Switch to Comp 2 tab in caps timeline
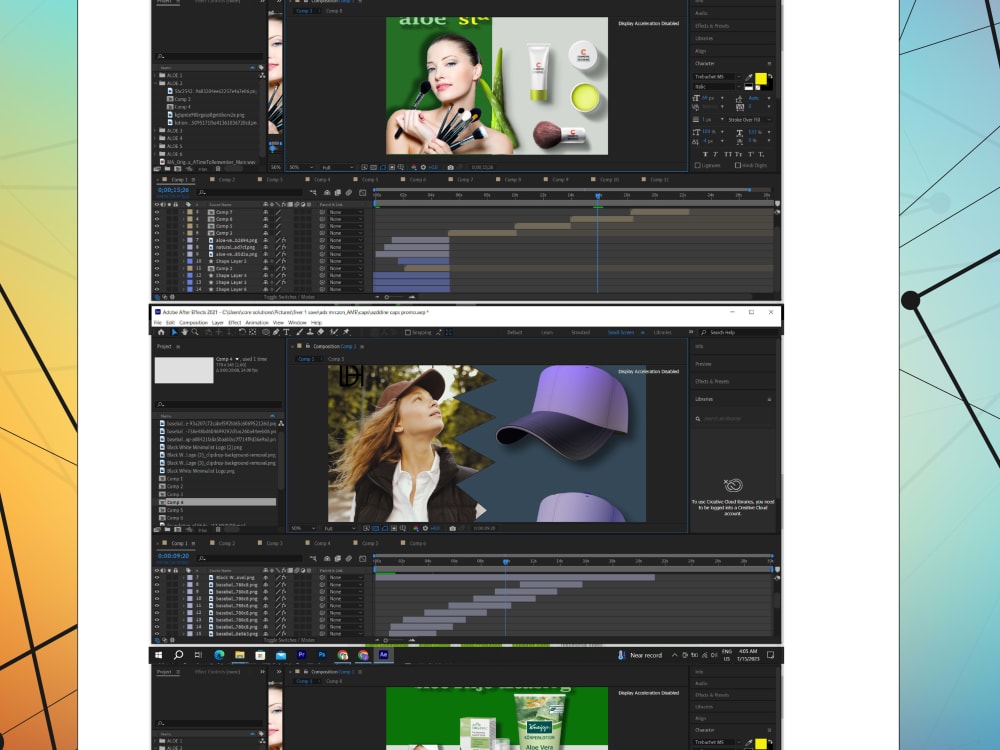1000x750 pixels. coord(227,543)
